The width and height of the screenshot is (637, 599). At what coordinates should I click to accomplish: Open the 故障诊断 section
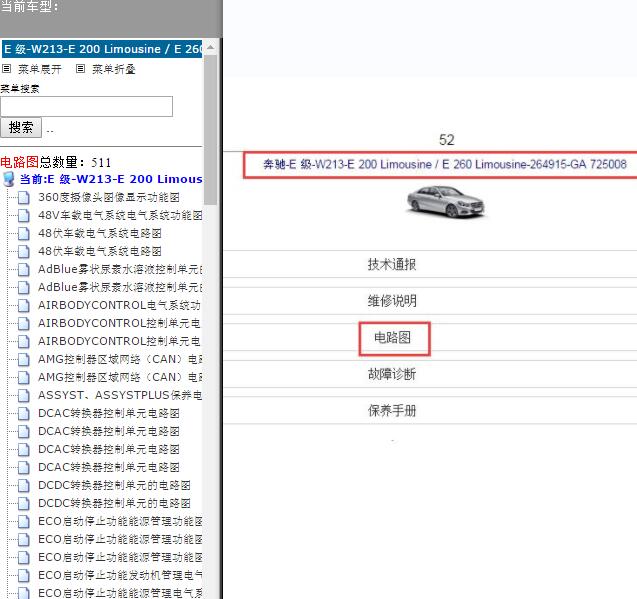click(x=392, y=374)
